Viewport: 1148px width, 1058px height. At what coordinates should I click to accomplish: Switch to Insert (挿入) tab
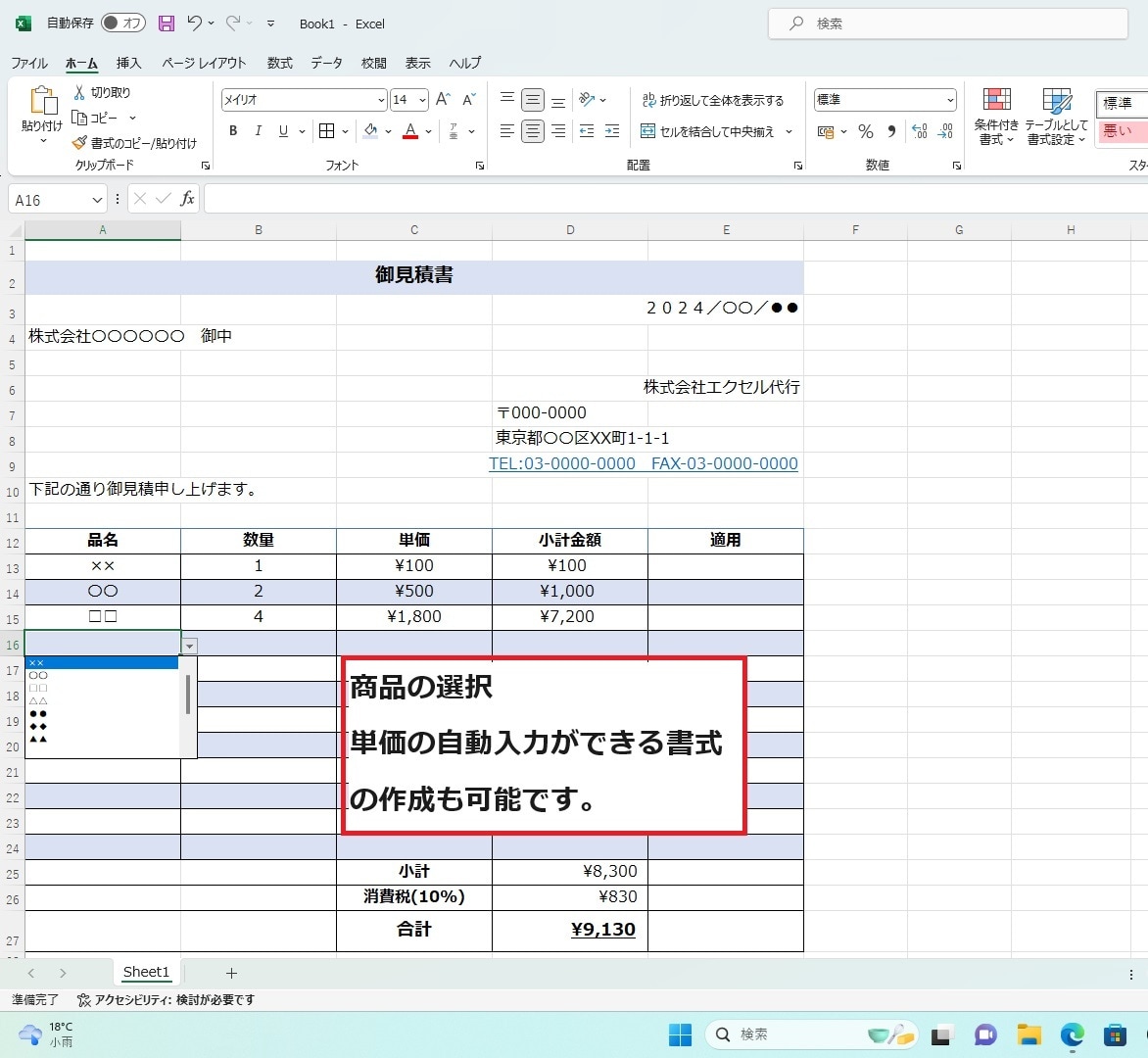pyautogui.click(x=129, y=63)
